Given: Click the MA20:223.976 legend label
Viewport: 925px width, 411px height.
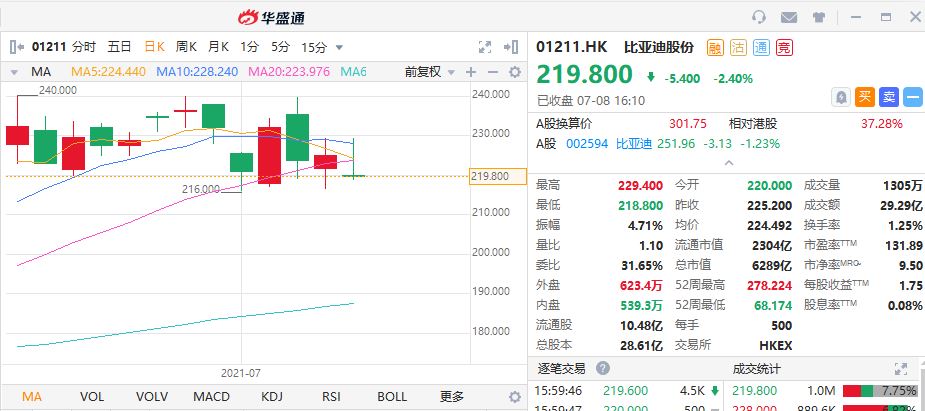Looking at the screenshot, I should (288, 72).
